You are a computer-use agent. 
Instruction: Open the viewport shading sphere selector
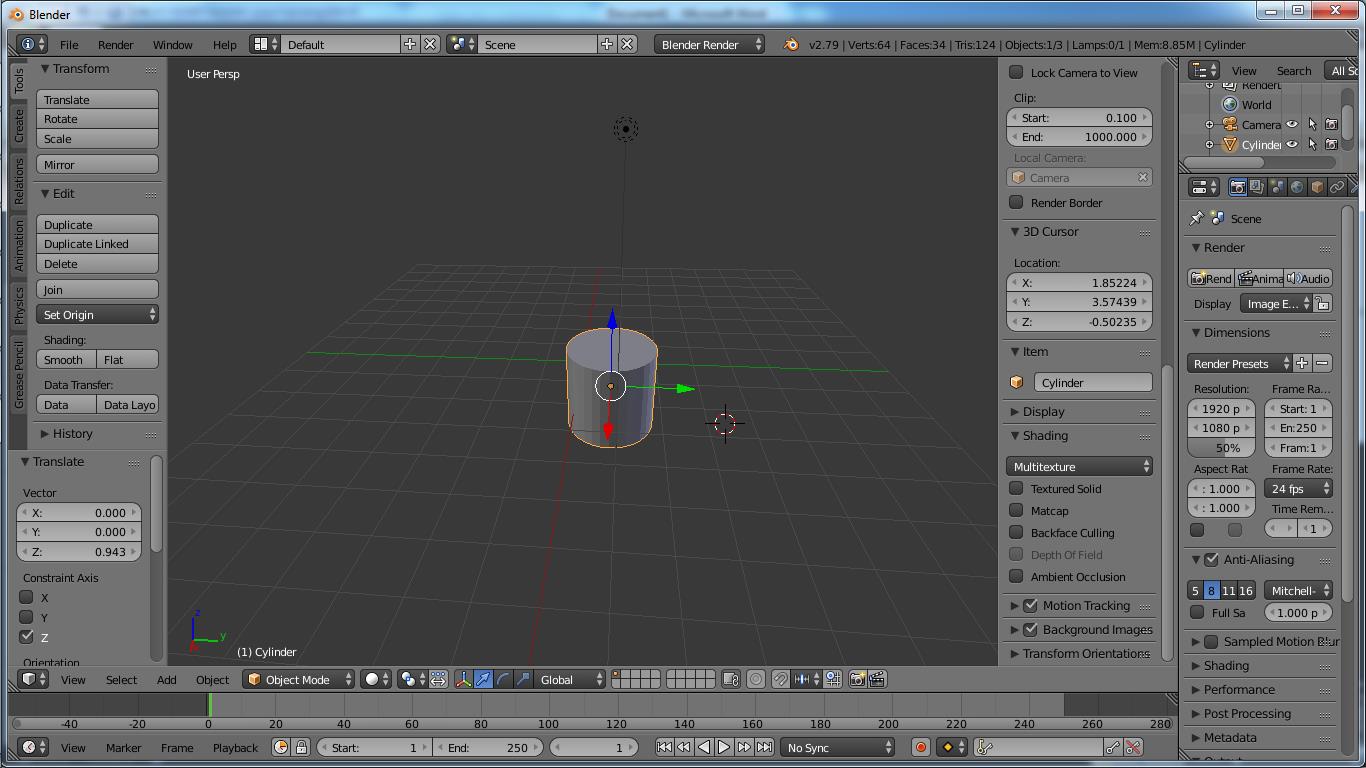click(x=375, y=679)
